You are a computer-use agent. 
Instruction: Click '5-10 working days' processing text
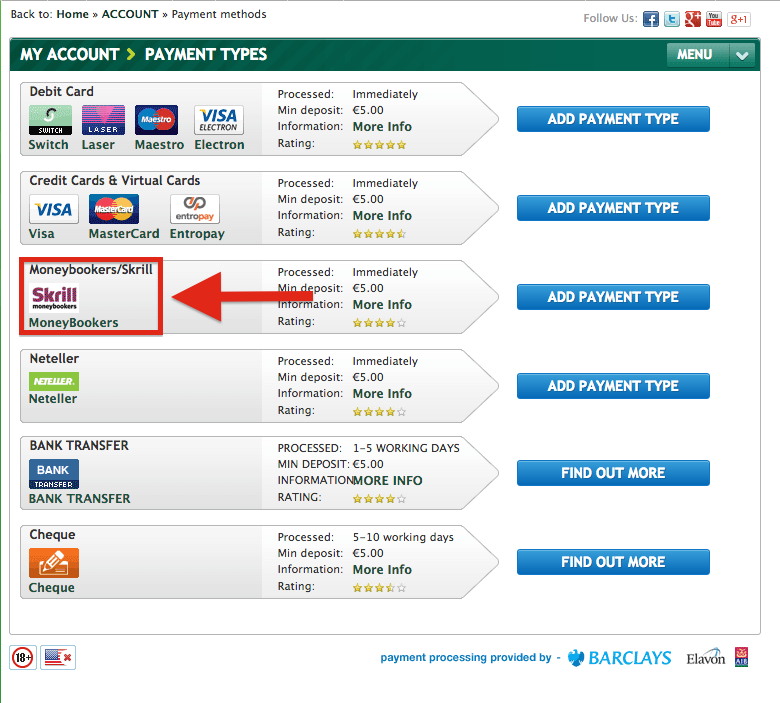tap(403, 537)
